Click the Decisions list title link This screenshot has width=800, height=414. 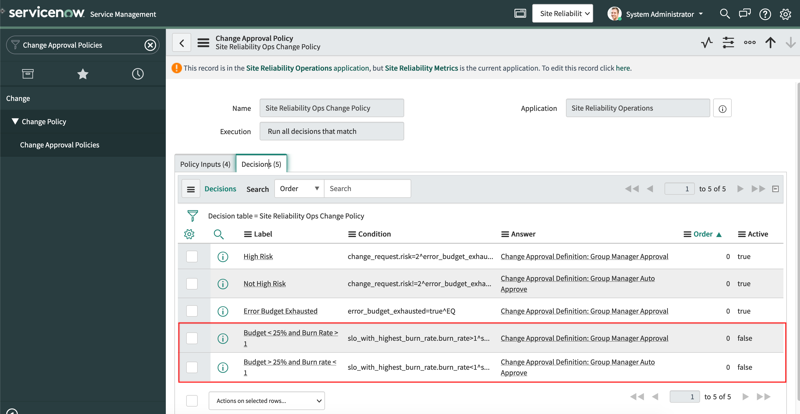click(220, 189)
